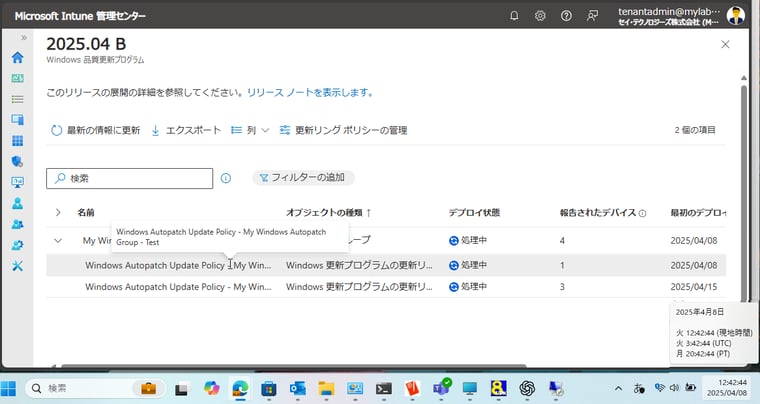Open File Explorer from the taskbar
The width and height of the screenshot is (760, 404).
[326, 388]
